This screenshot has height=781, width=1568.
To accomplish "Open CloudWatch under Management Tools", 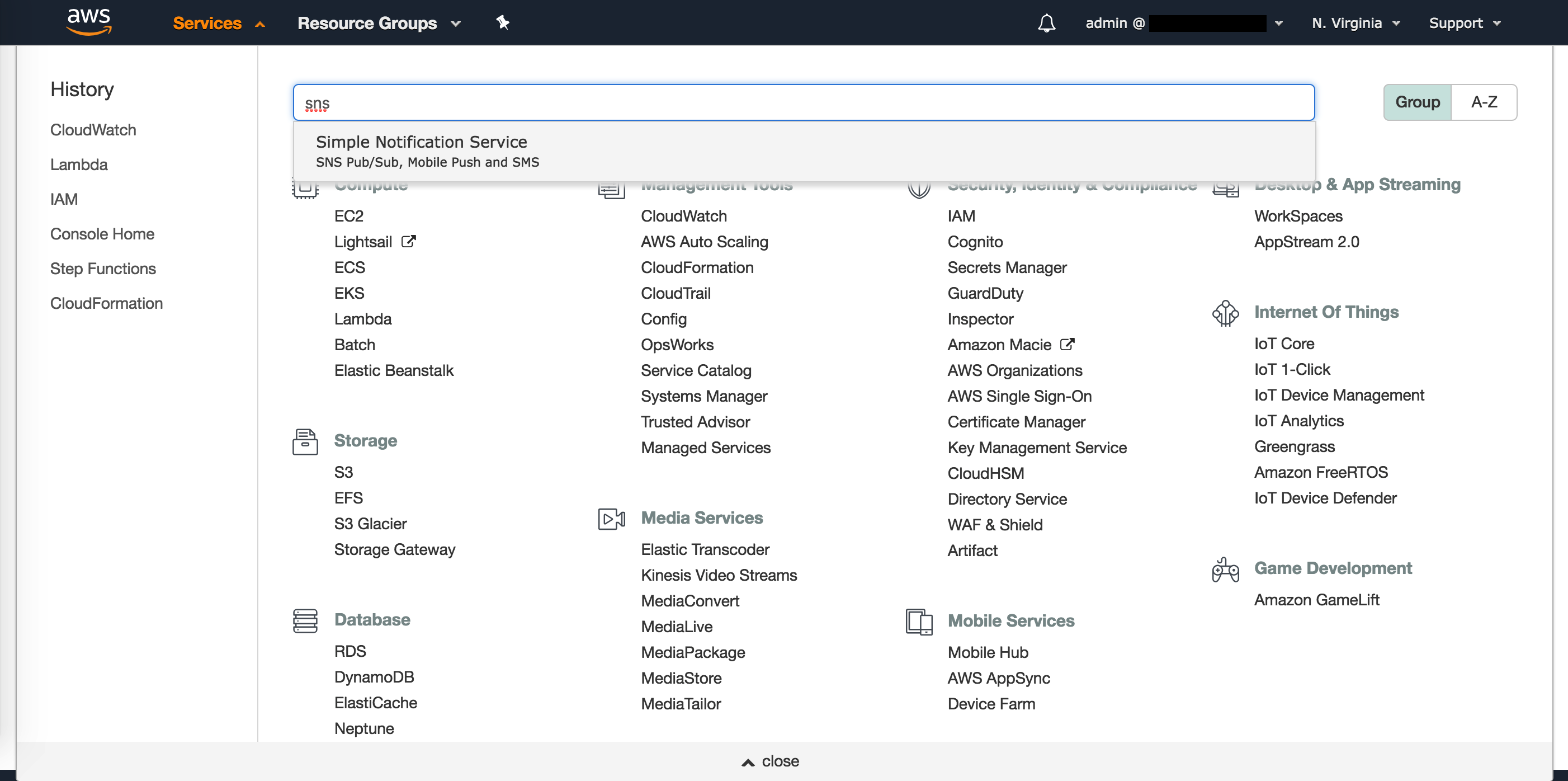I will (683, 215).
